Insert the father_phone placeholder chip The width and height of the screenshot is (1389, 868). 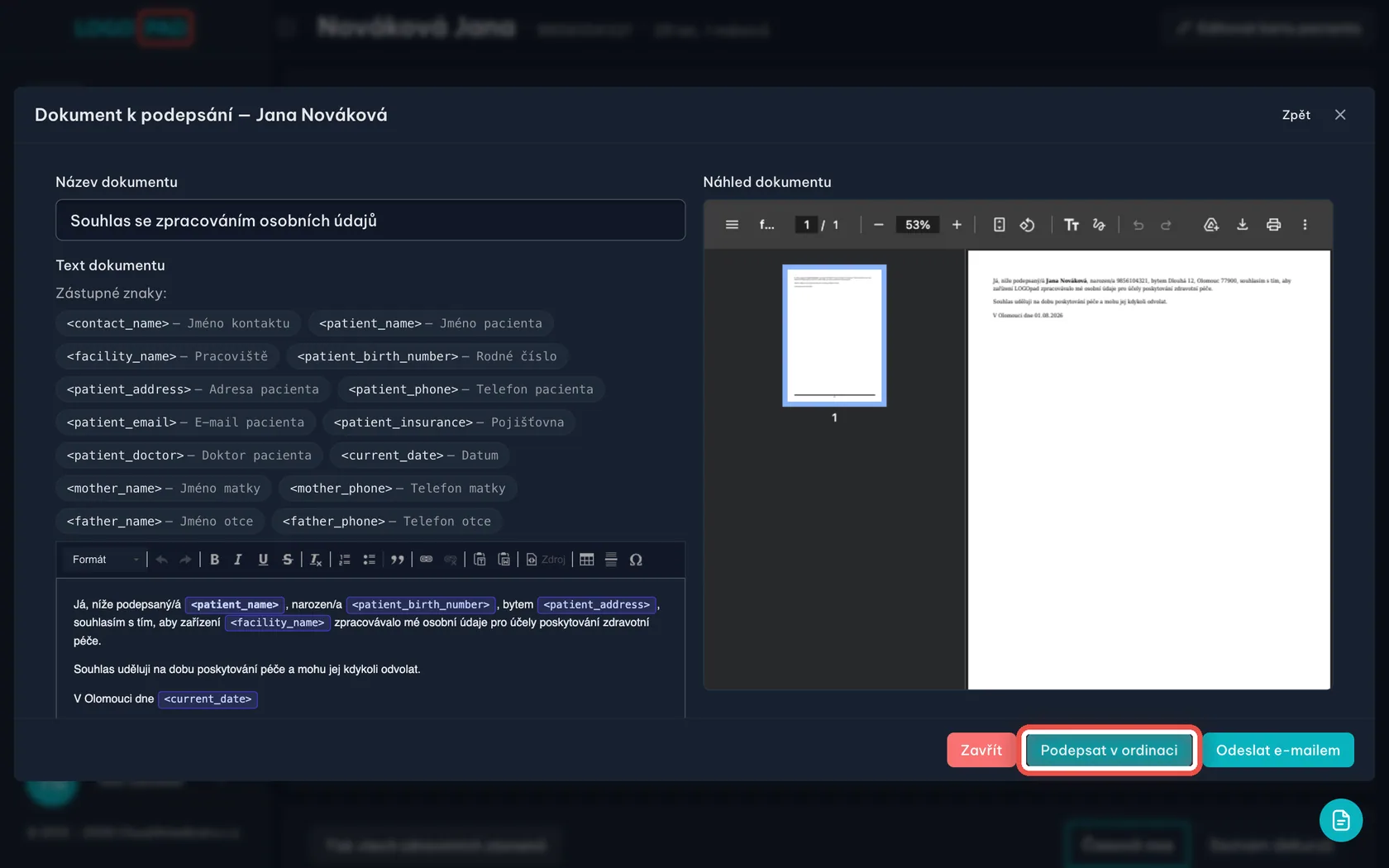pyautogui.click(x=387, y=522)
